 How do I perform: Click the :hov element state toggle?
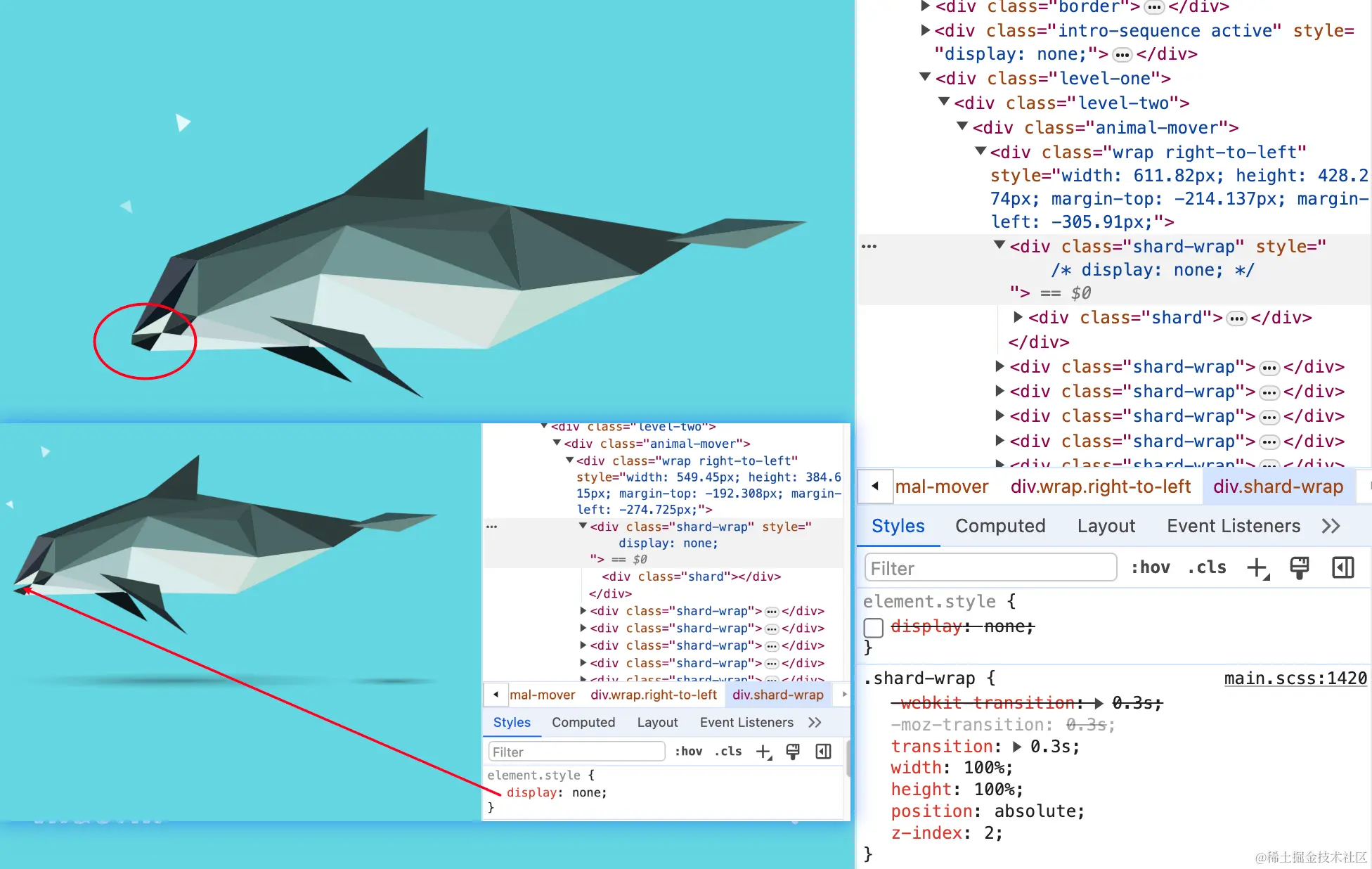pyautogui.click(x=1150, y=567)
